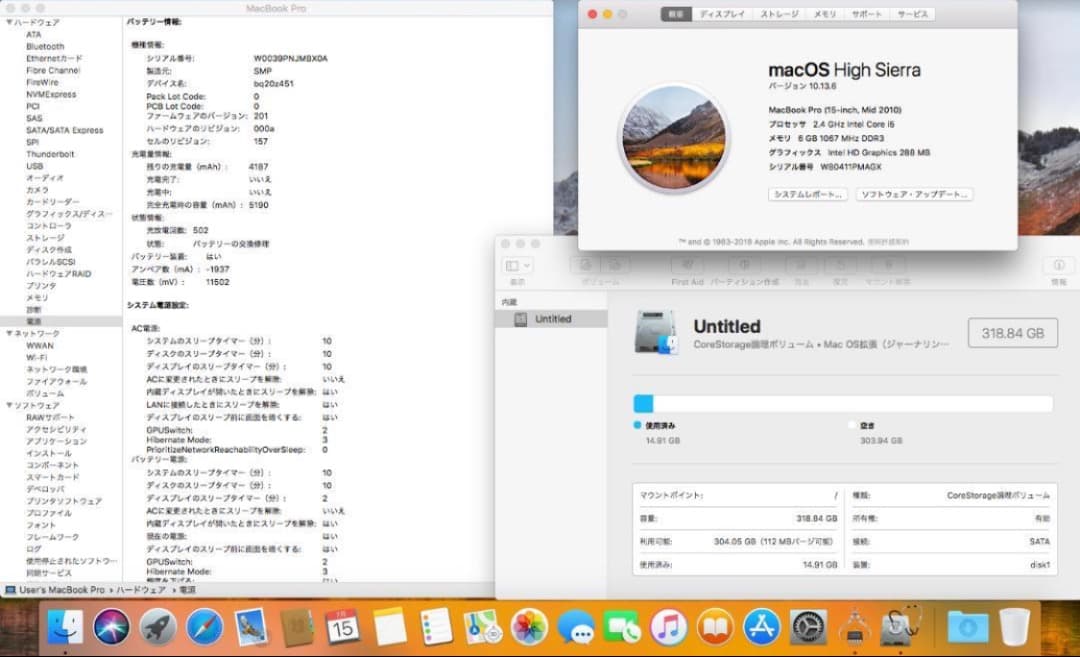Open Finder from the dock
1080x657 pixels.
point(64,627)
